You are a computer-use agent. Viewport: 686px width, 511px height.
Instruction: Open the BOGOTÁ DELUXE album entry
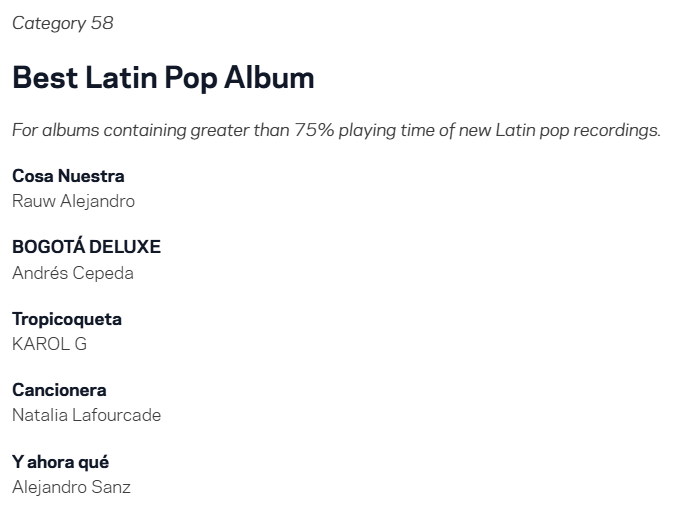[x=86, y=247]
